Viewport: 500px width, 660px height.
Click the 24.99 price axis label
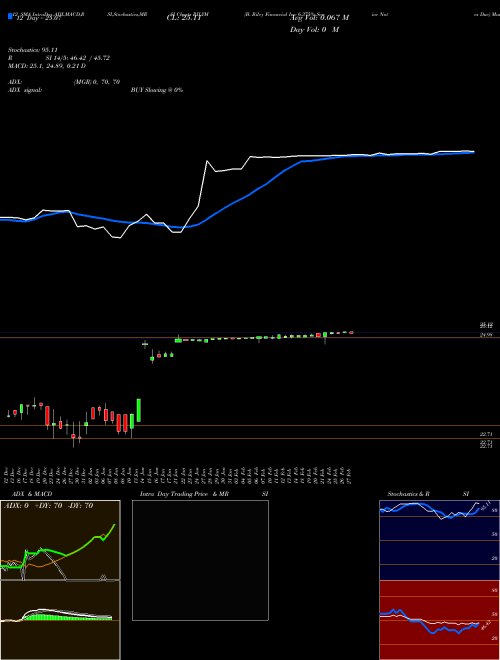tap(486, 335)
